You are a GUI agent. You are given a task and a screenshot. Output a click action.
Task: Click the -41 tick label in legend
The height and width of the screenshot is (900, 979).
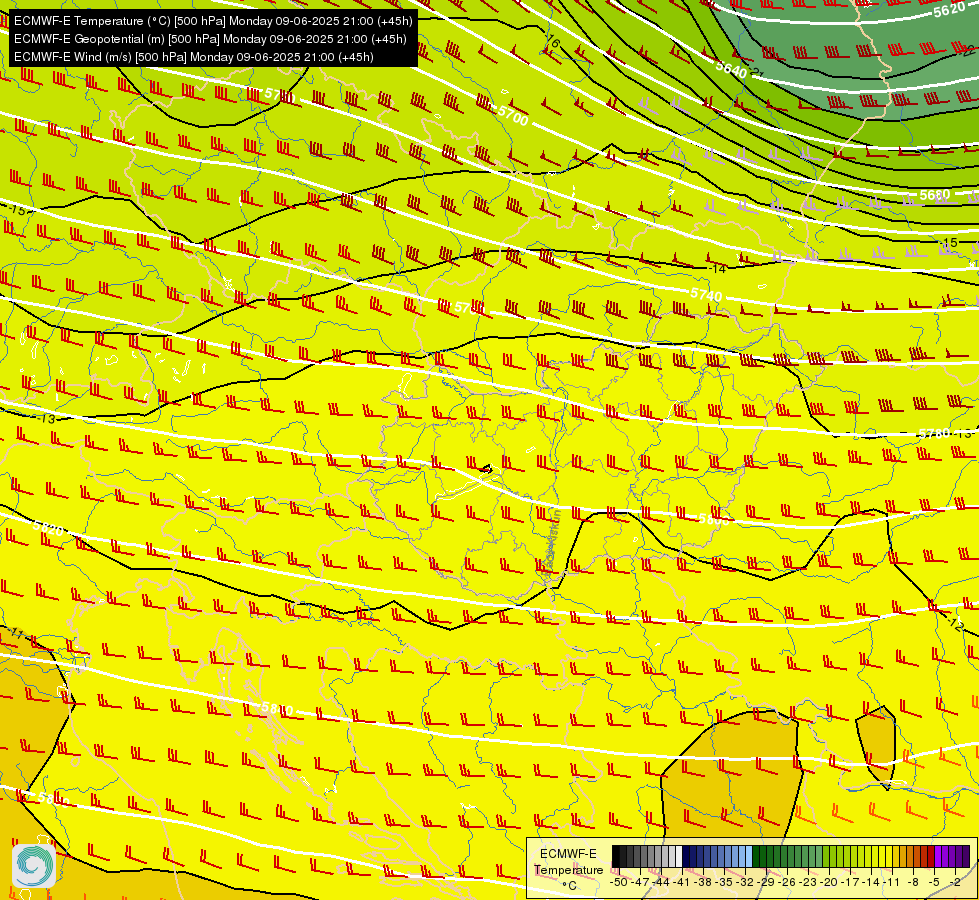(x=683, y=882)
